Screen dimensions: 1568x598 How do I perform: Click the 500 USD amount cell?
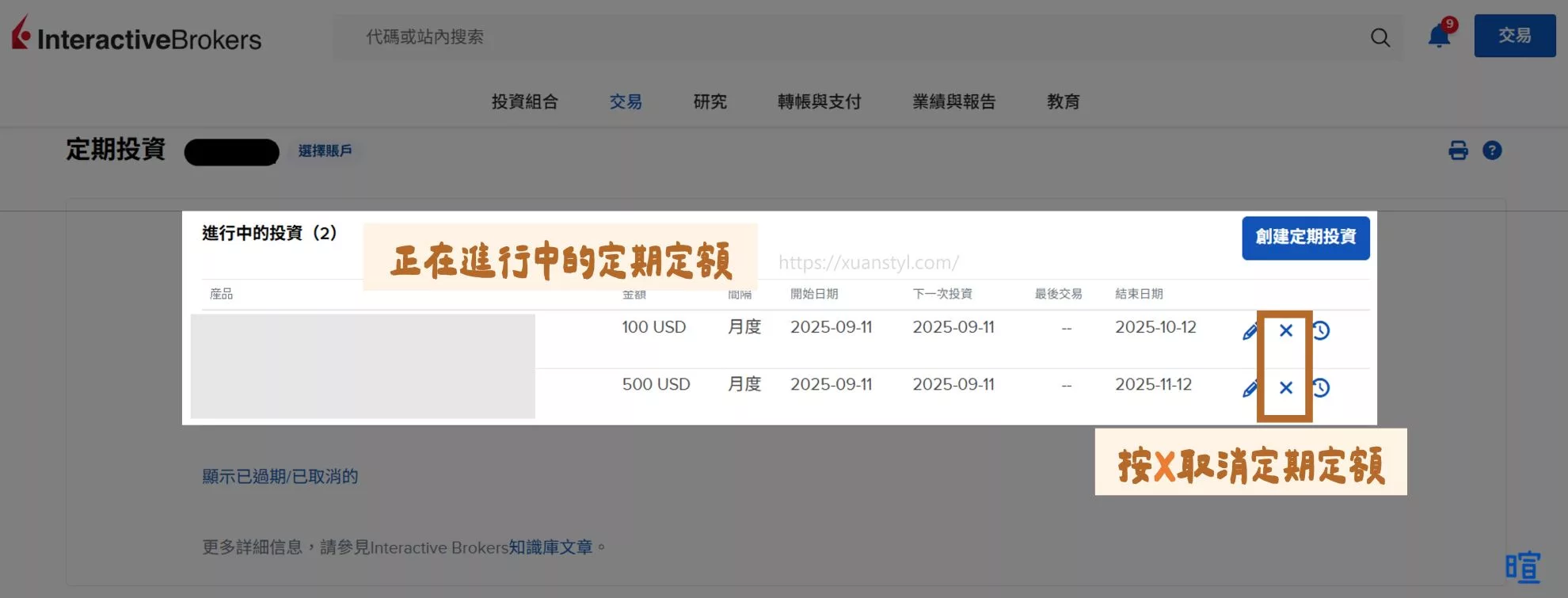(x=656, y=384)
